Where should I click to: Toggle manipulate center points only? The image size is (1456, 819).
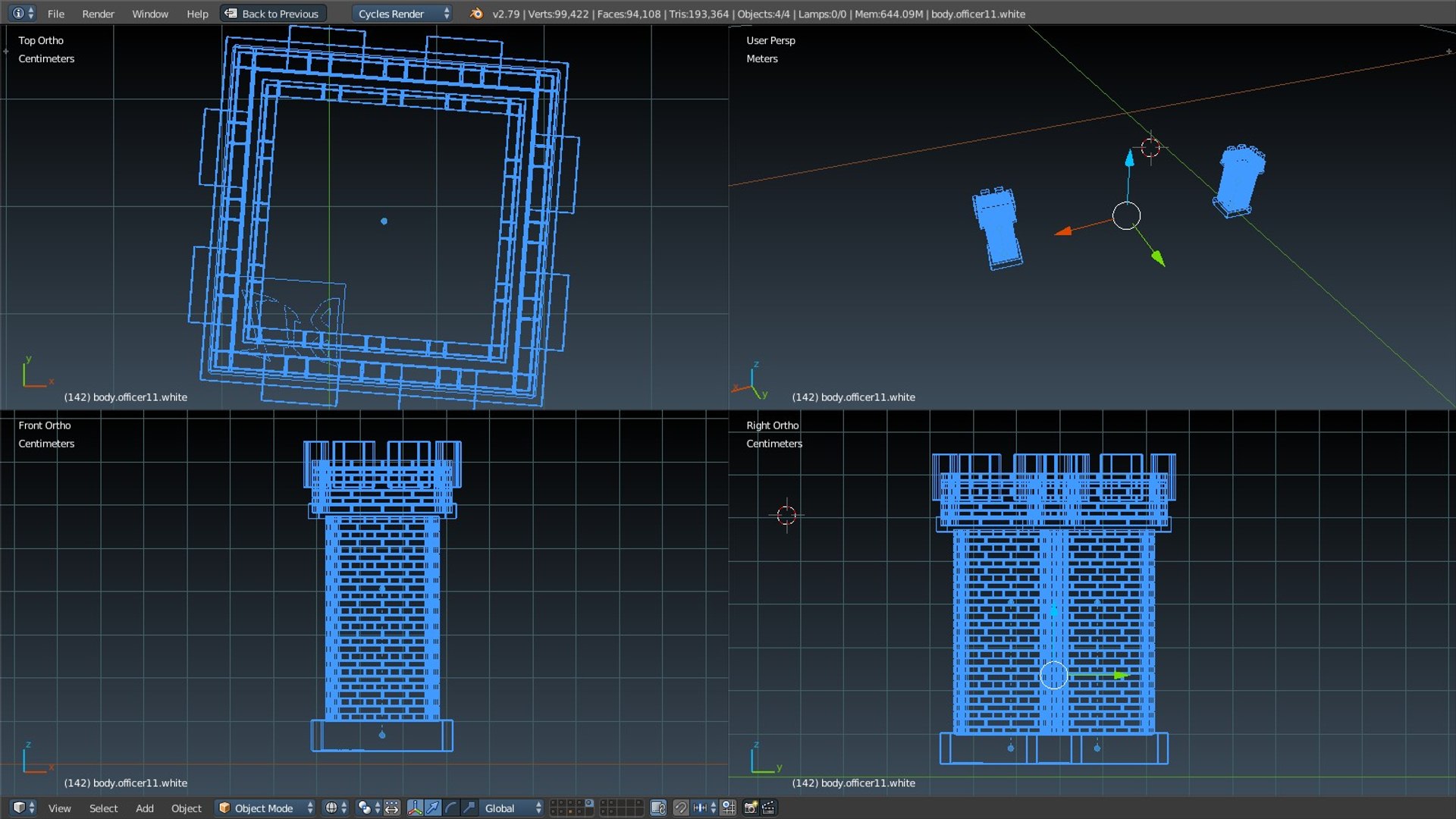pyautogui.click(x=391, y=808)
